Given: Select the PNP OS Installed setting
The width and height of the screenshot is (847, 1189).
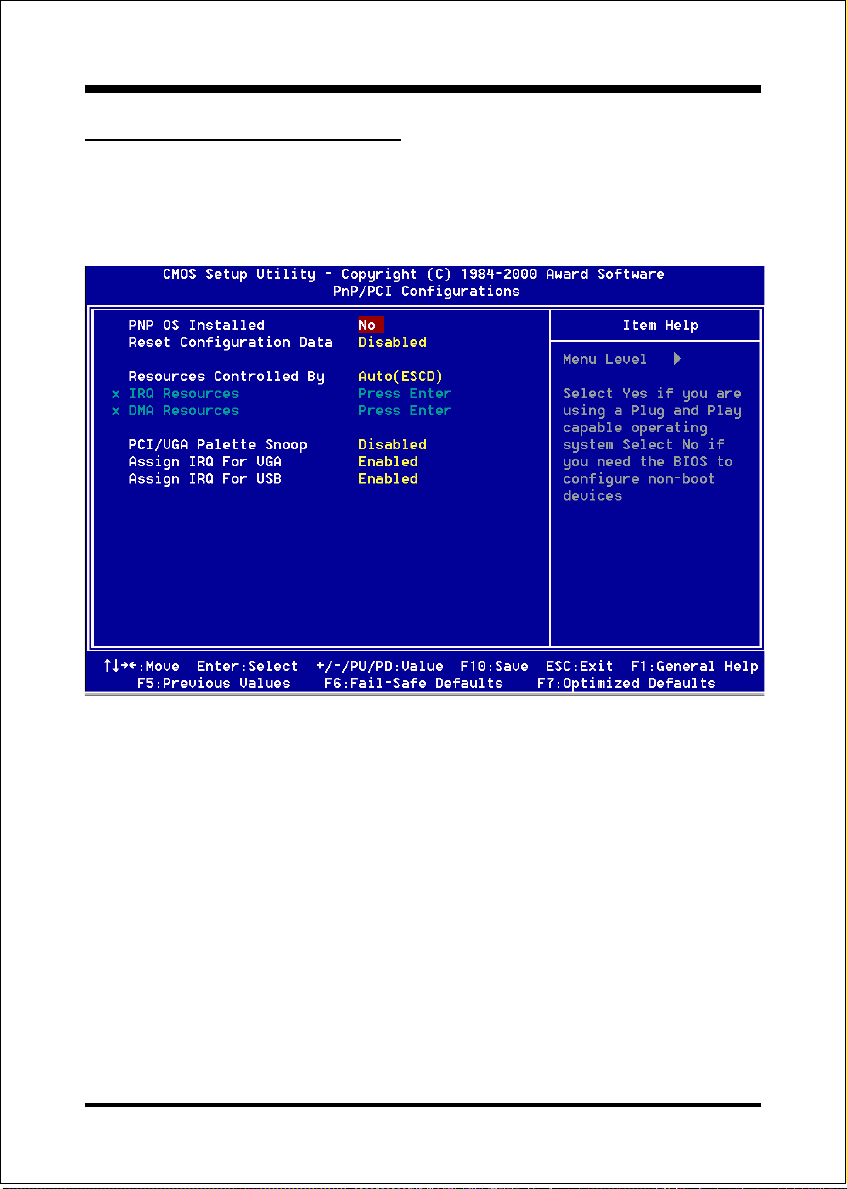Looking at the screenshot, I should pos(196,325).
